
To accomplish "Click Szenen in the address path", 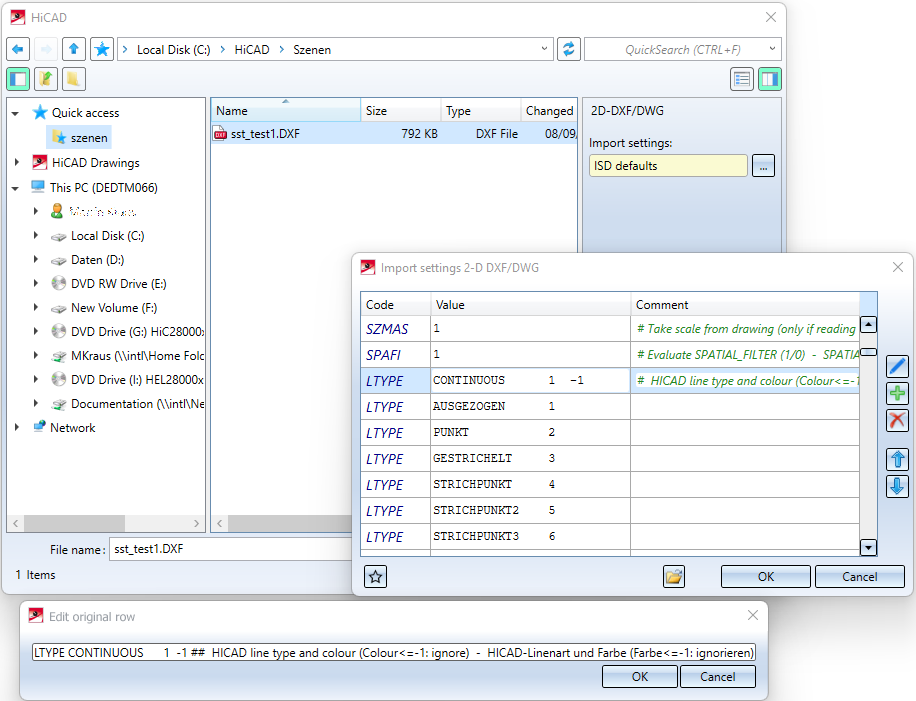I will point(312,50).
